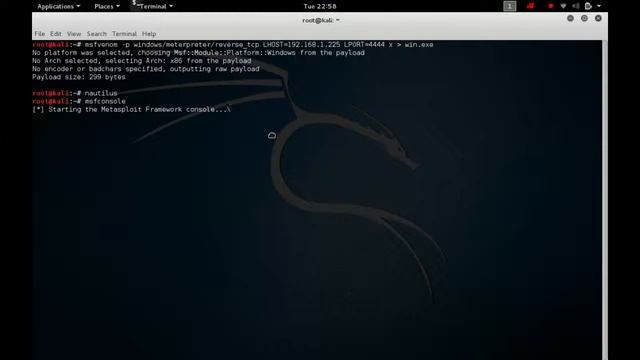Click the workspace indicator showing 1

[509, 6]
